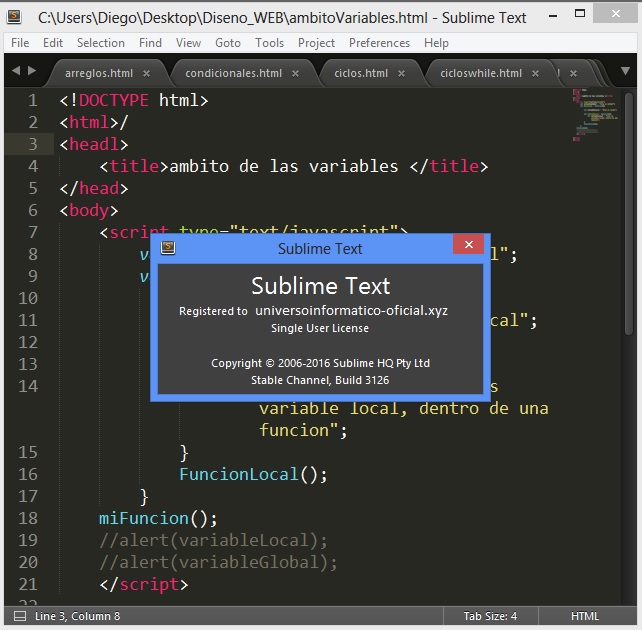Open the Selection menu
642x630 pixels.
pyautogui.click(x=101, y=43)
